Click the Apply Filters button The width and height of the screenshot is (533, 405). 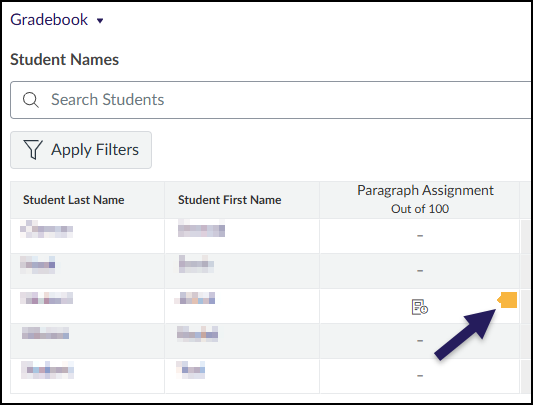tap(81, 150)
